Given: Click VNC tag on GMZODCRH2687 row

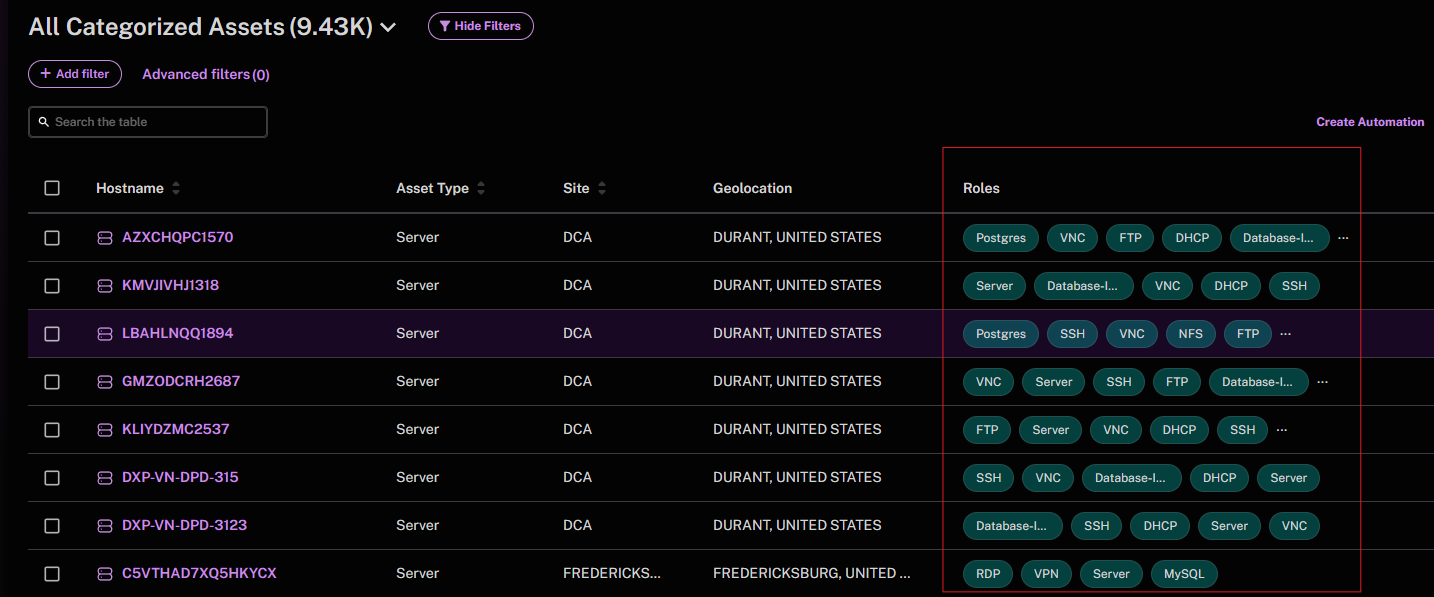Looking at the screenshot, I should point(988,382).
